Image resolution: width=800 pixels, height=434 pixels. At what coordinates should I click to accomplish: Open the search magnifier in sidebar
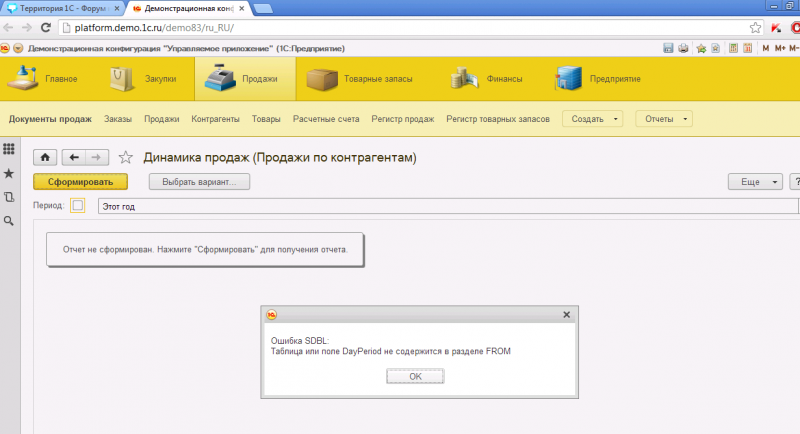tap(9, 221)
